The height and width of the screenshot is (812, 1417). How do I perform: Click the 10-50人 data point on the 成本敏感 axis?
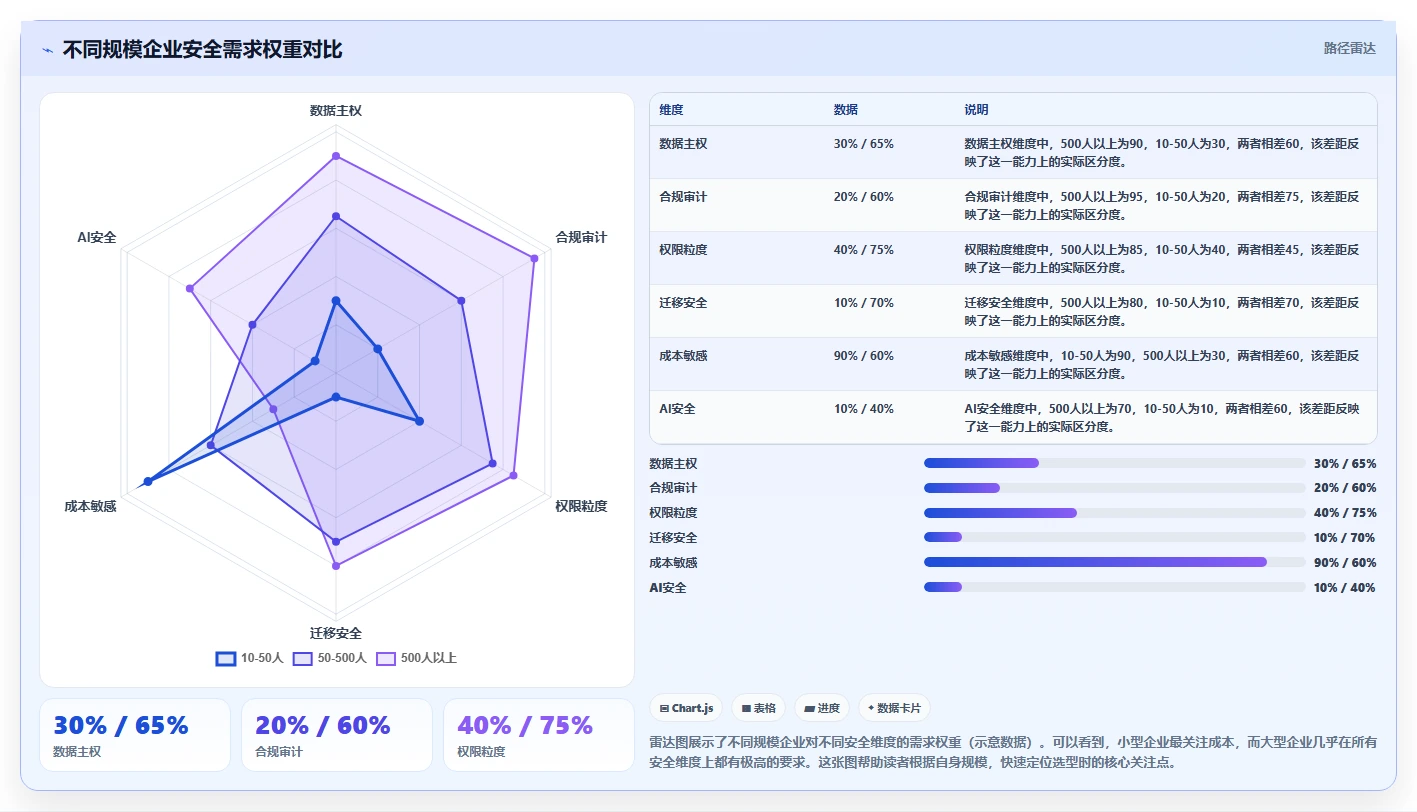[148, 482]
